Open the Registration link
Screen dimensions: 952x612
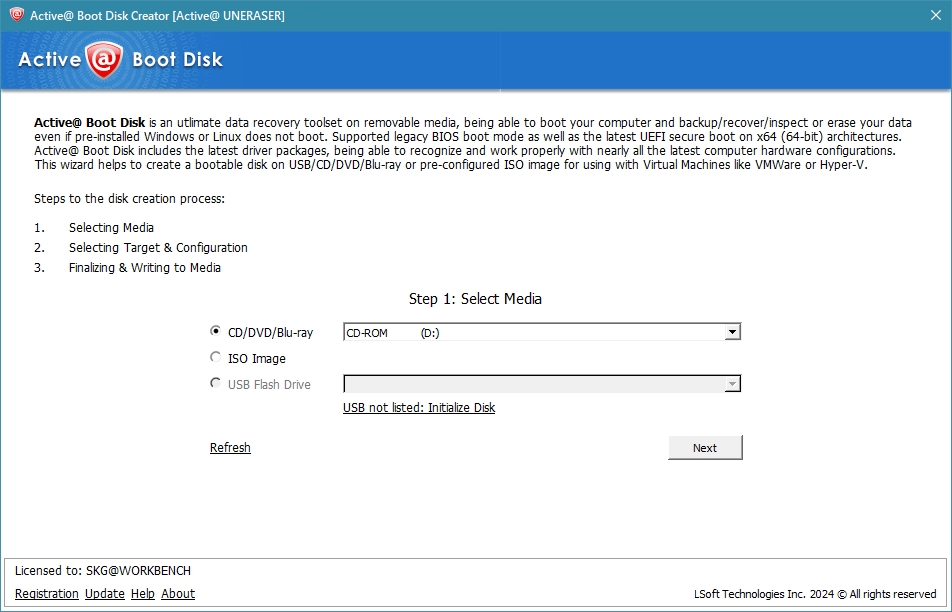coord(47,594)
